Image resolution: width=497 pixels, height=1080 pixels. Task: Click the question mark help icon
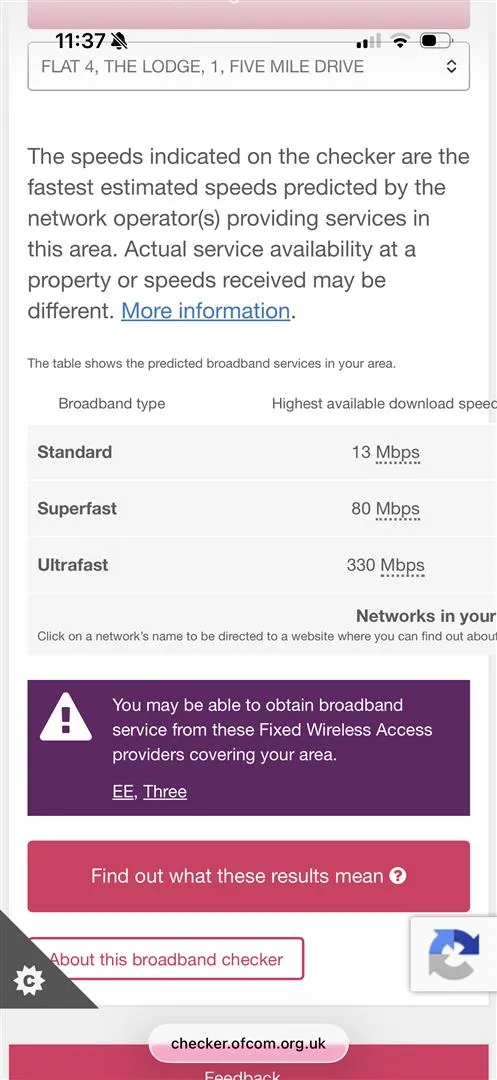pos(398,876)
